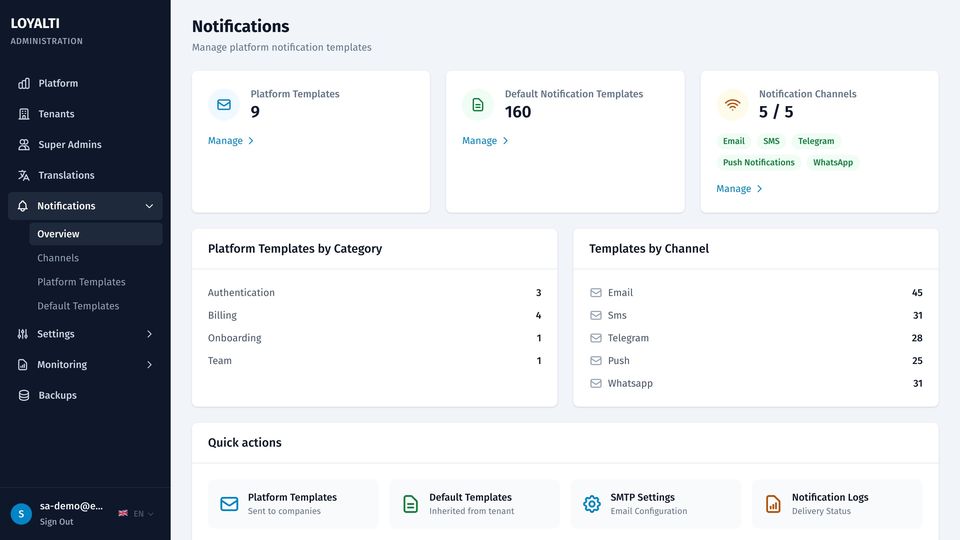This screenshot has height=540, width=960.
Task: Open the Backups menu item
Action: point(85,395)
